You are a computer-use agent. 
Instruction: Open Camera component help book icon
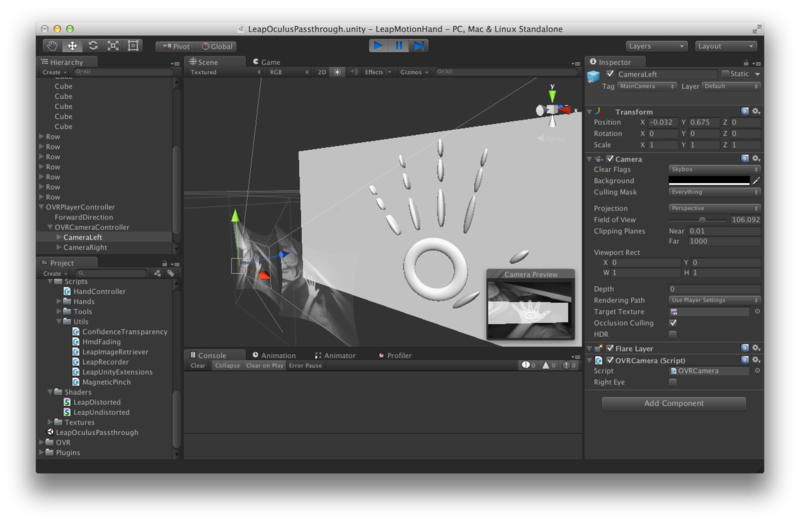tap(745, 159)
